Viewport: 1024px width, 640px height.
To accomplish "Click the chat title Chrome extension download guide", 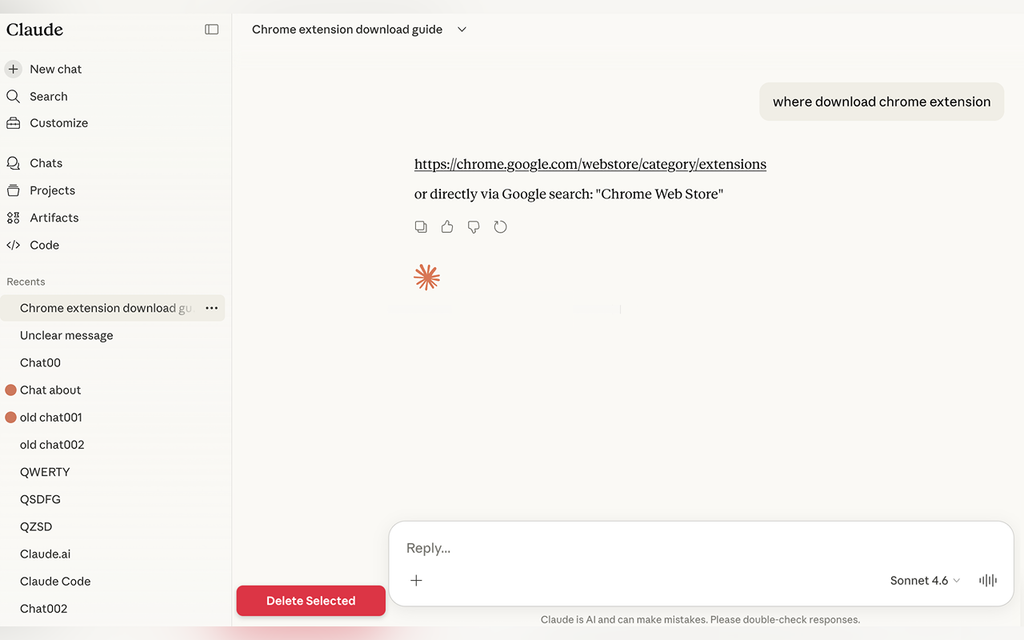I will 347,29.
